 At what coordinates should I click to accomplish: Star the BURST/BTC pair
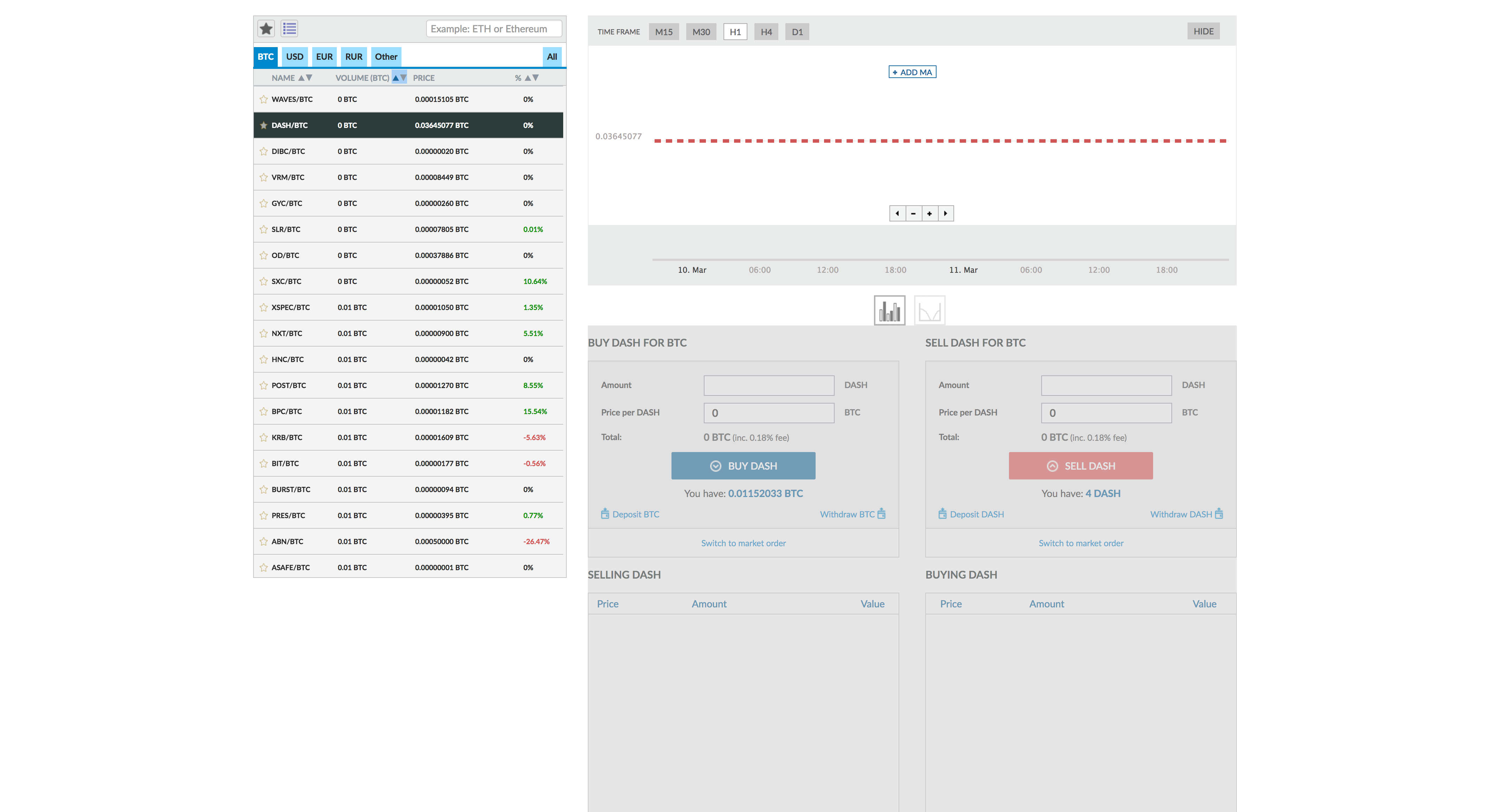(x=264, y=489)
